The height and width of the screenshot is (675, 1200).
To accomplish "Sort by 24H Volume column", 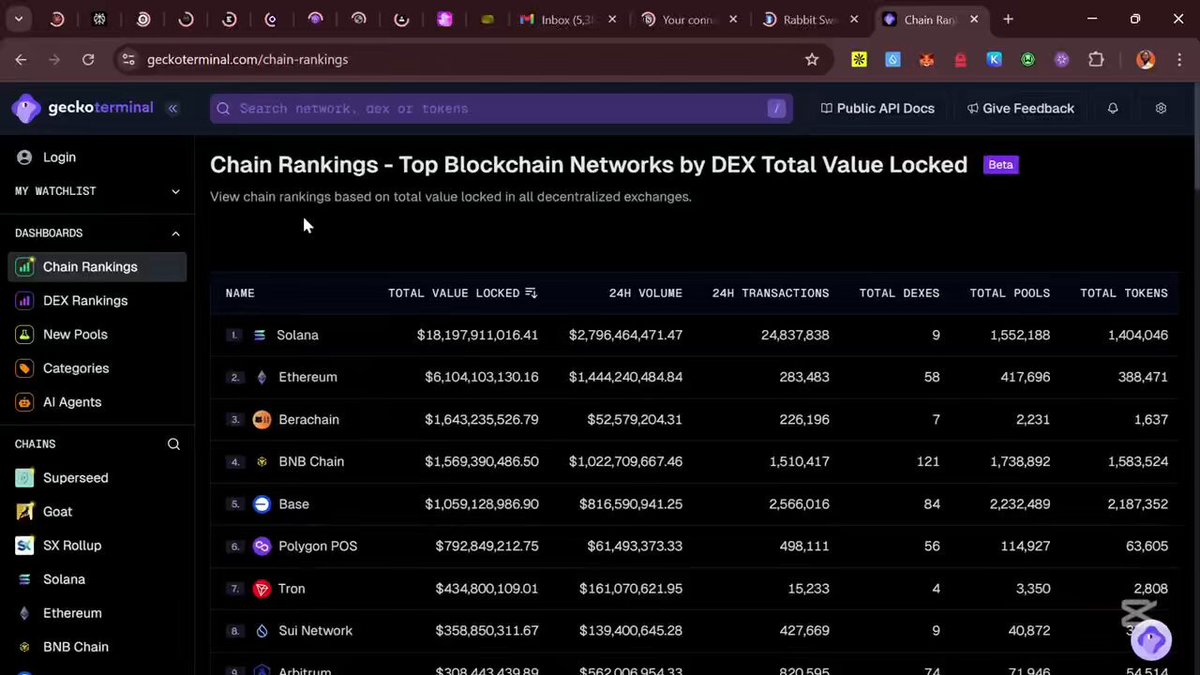I will point(645,293).
